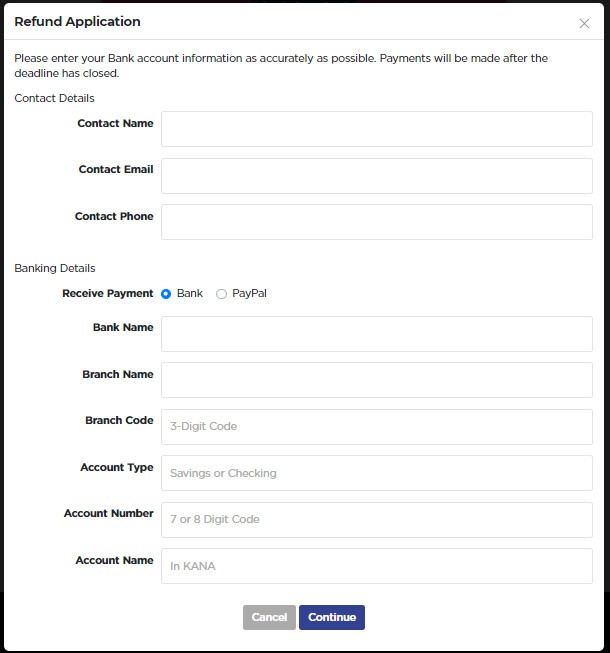Click the Savings or Checking Account Type field
This screenshot has width=610, height=653.
377,473
